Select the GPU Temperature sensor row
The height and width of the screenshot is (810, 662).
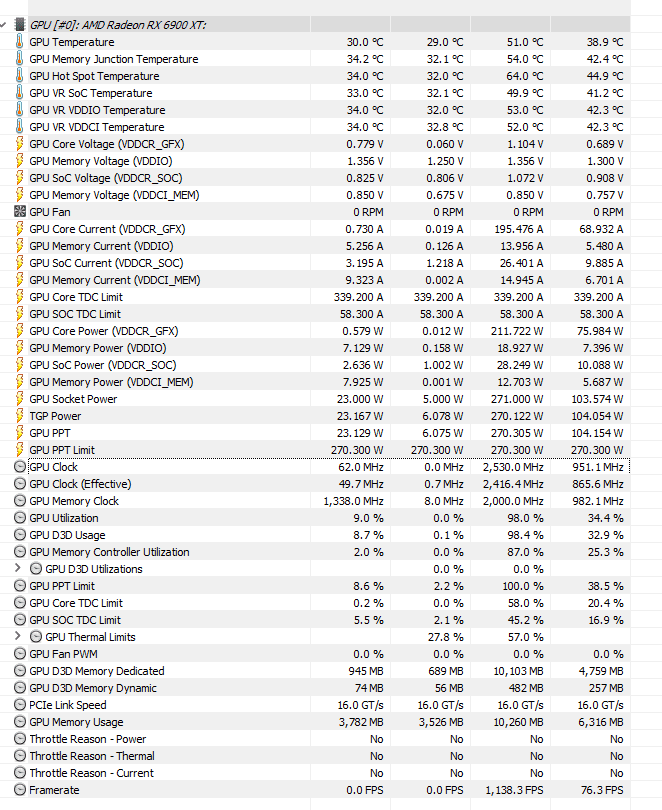tap(315, 42)
